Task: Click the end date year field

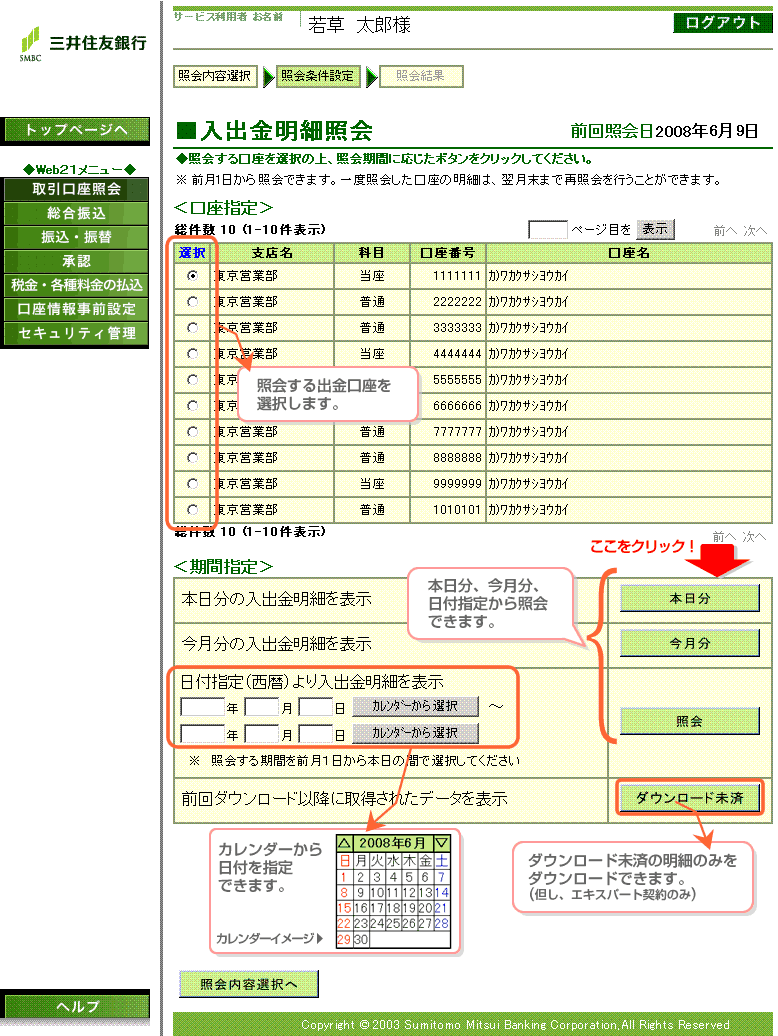Action: [203, 734]
